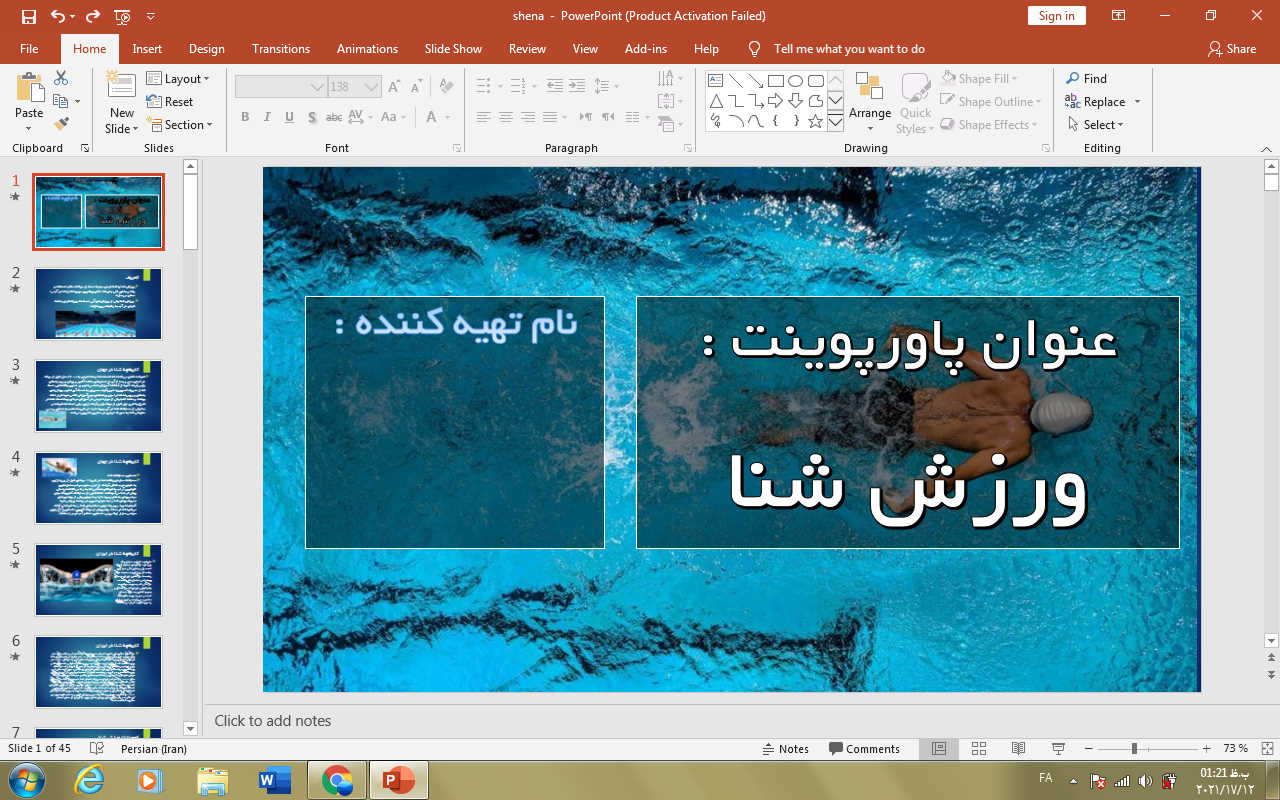Open the Section dropdown menu
Screen dimensions: 1280x800
[180, 125]
